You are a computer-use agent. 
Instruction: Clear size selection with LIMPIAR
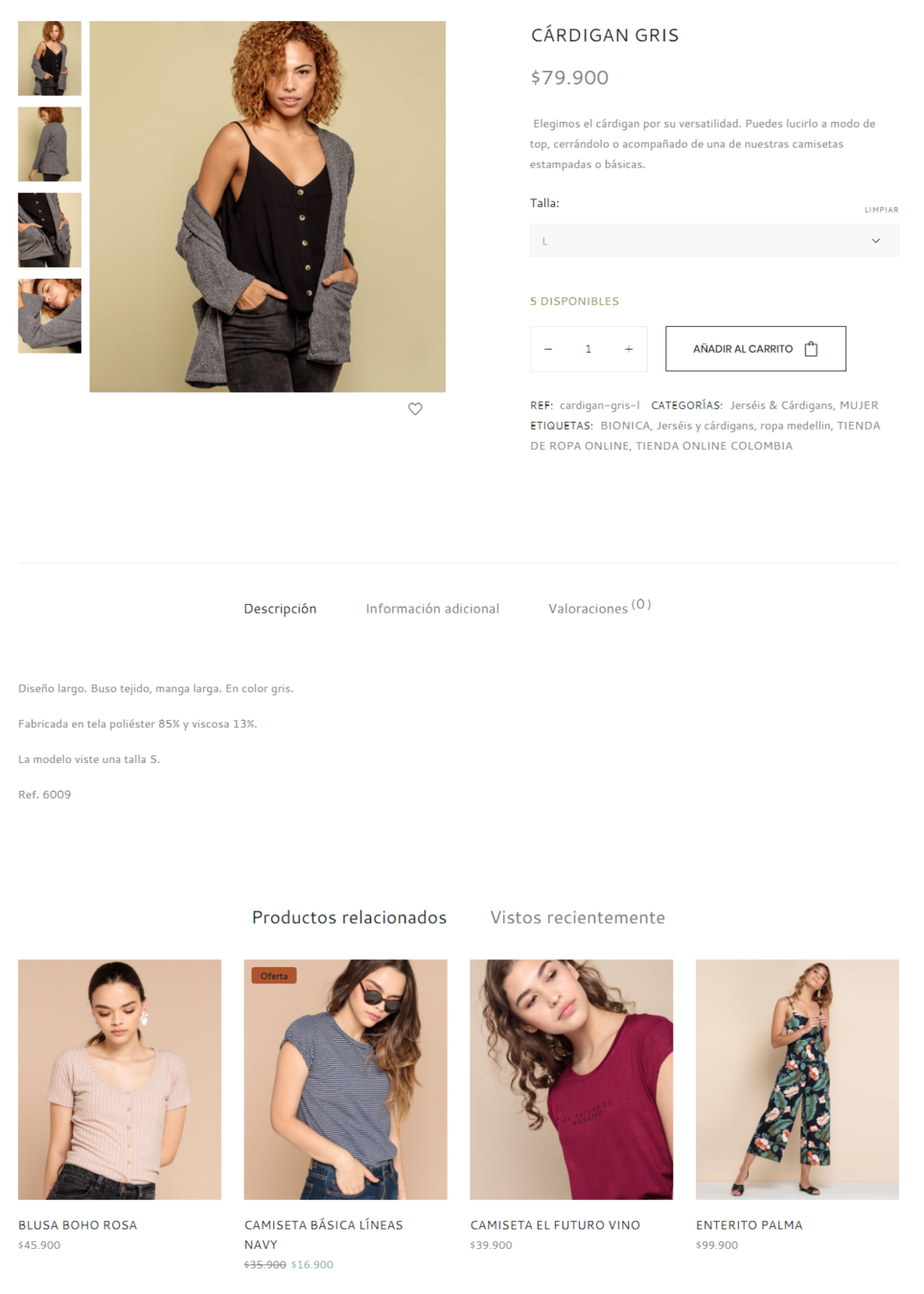pyautogui.click(x=881, y=209)
